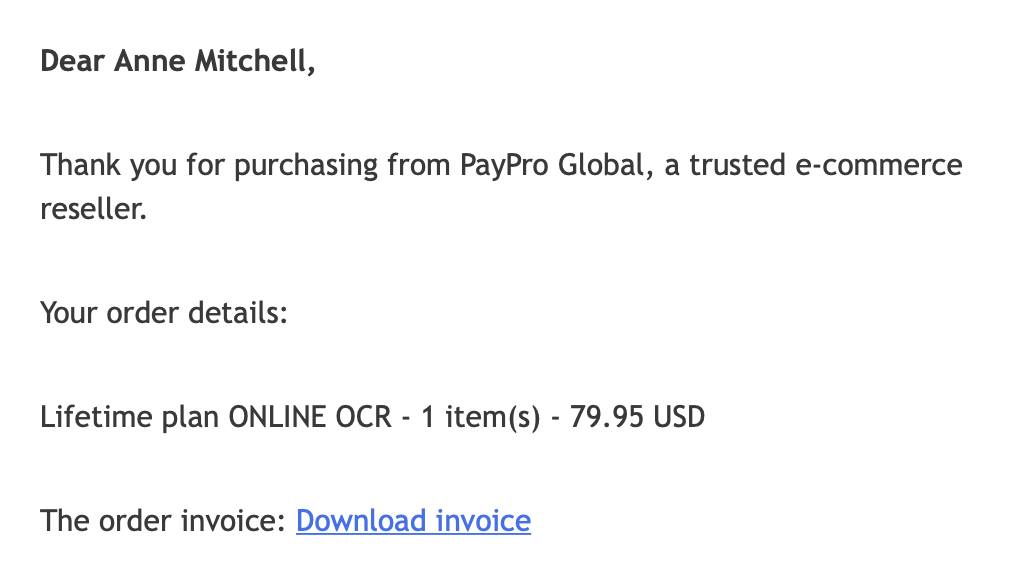Click the word 'Your' before 'order details:'
Screen dimensions: 1022x562
click(69, 313)
